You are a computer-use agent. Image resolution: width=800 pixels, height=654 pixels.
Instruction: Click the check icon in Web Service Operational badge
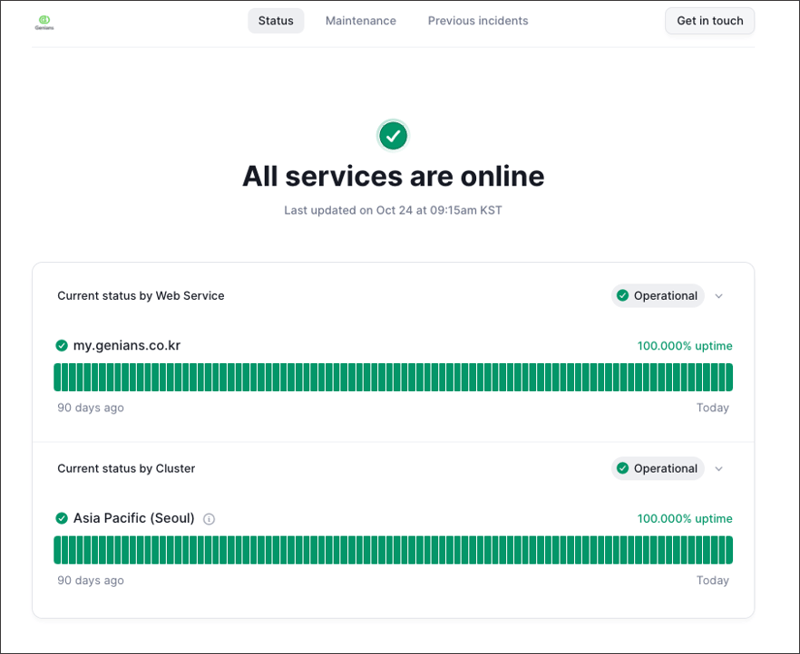pyautogui.click(x=622, y=295)
